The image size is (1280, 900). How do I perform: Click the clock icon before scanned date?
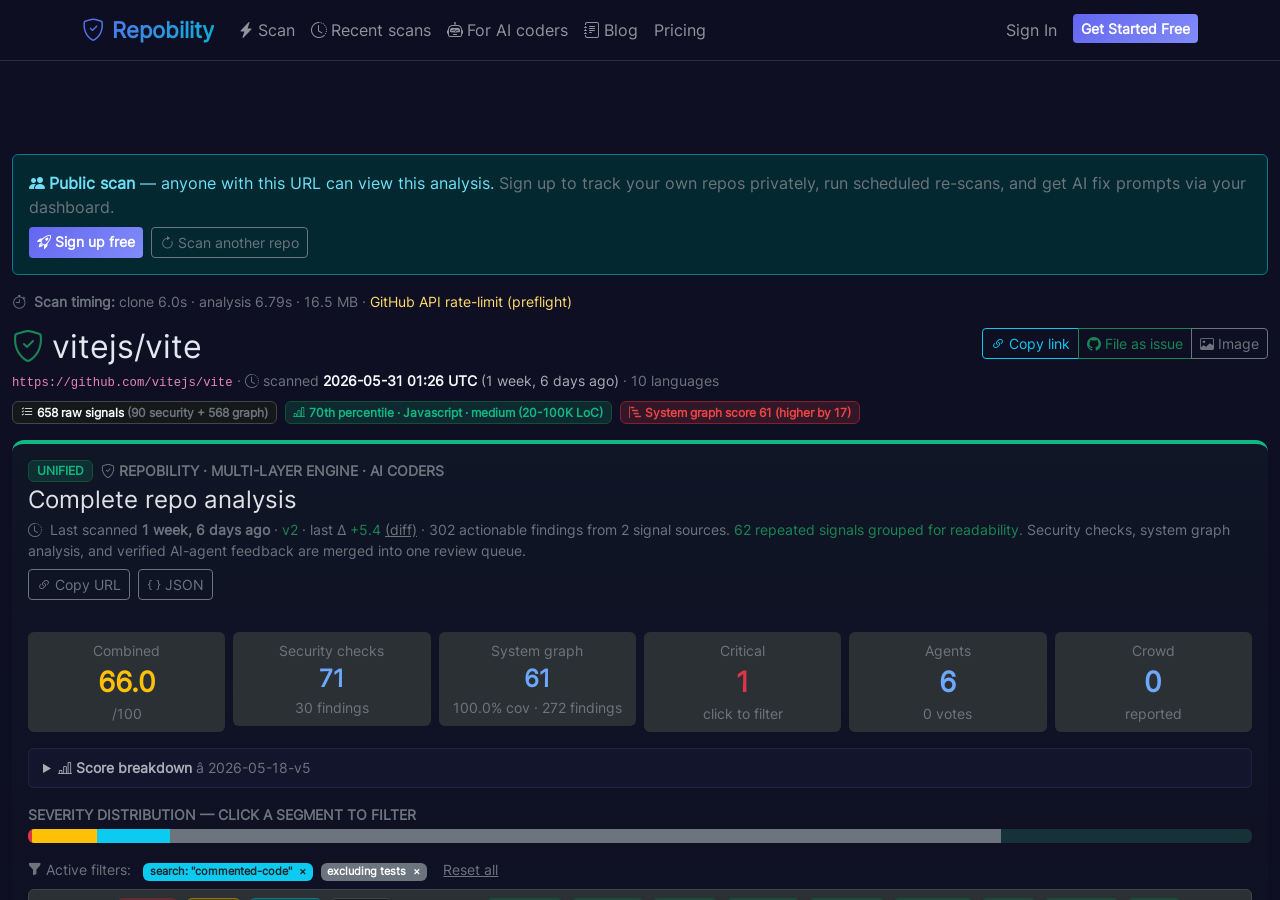coord(252,381)
